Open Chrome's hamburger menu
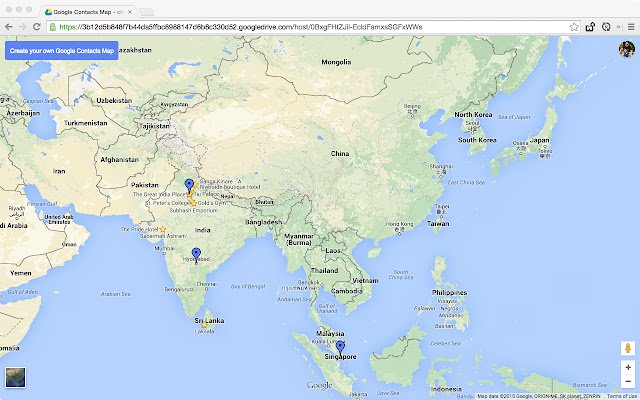The width and height of the screenshot is (640, 400). click(x=631, y=27)
